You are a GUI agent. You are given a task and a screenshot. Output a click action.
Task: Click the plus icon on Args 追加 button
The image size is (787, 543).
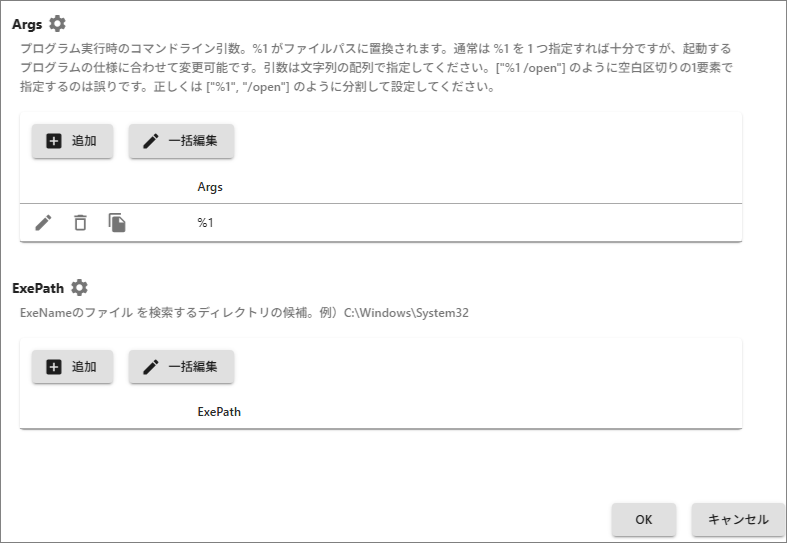tap(55, 141)
